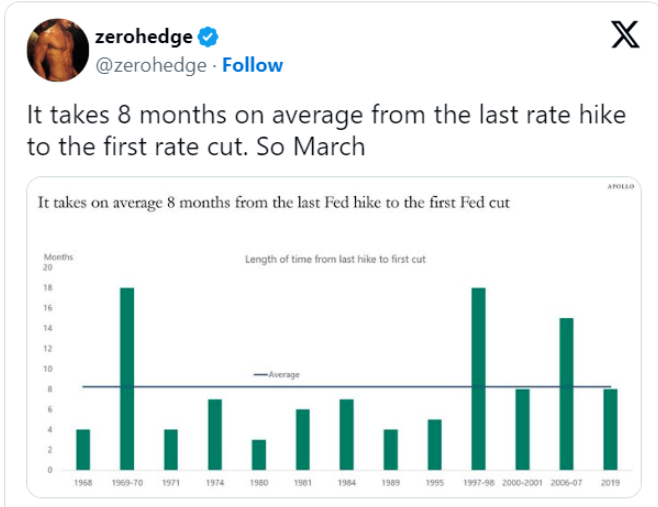Click the tweet text about March

click(326, 128)
